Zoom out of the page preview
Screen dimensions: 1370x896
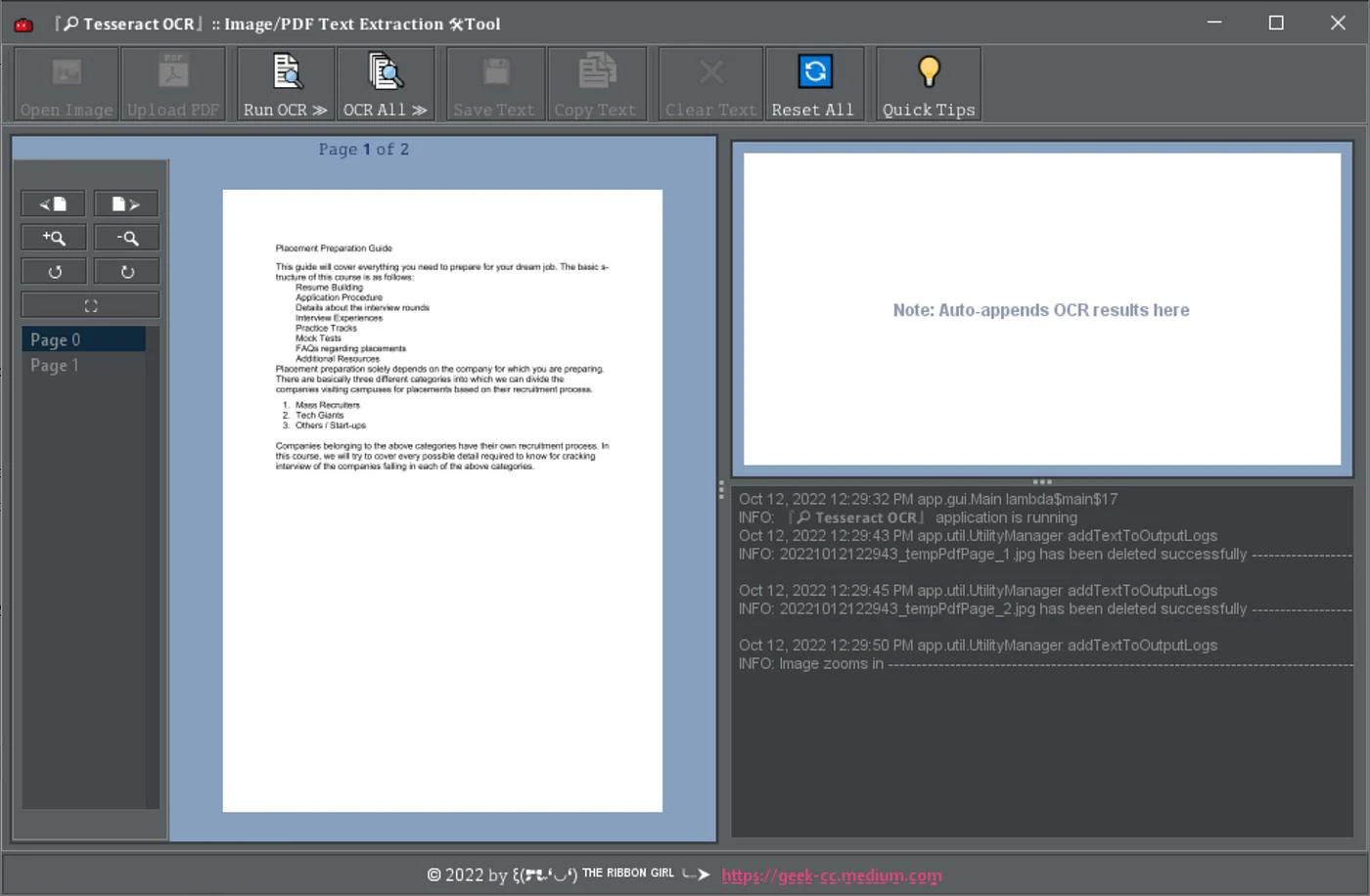coord(126,238)
